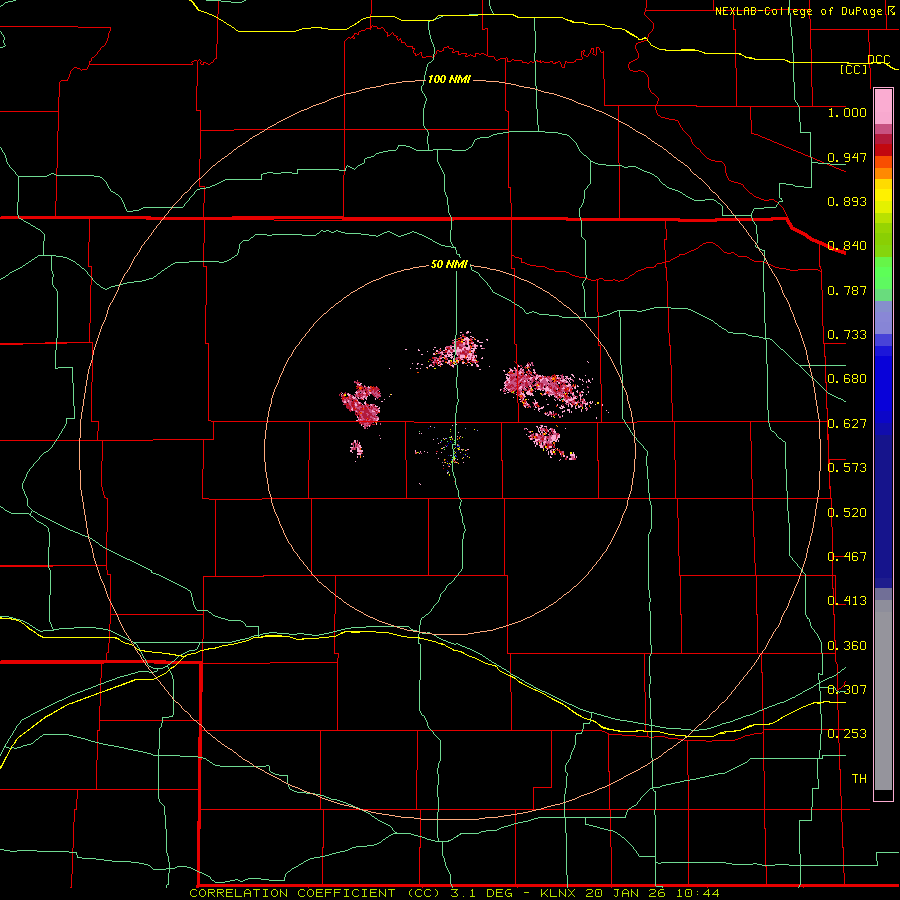
Task: Click the 10:44 timestamp
Action: click(697, 893)
